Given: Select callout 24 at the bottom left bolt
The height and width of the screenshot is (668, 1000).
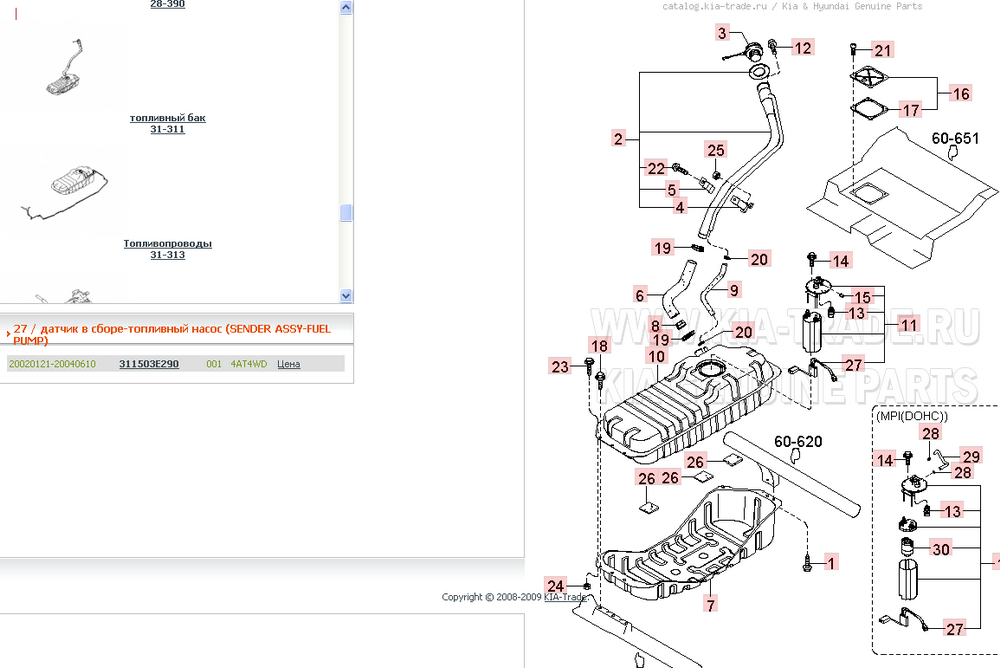Looking at the screenshot, I should (556, 585).
